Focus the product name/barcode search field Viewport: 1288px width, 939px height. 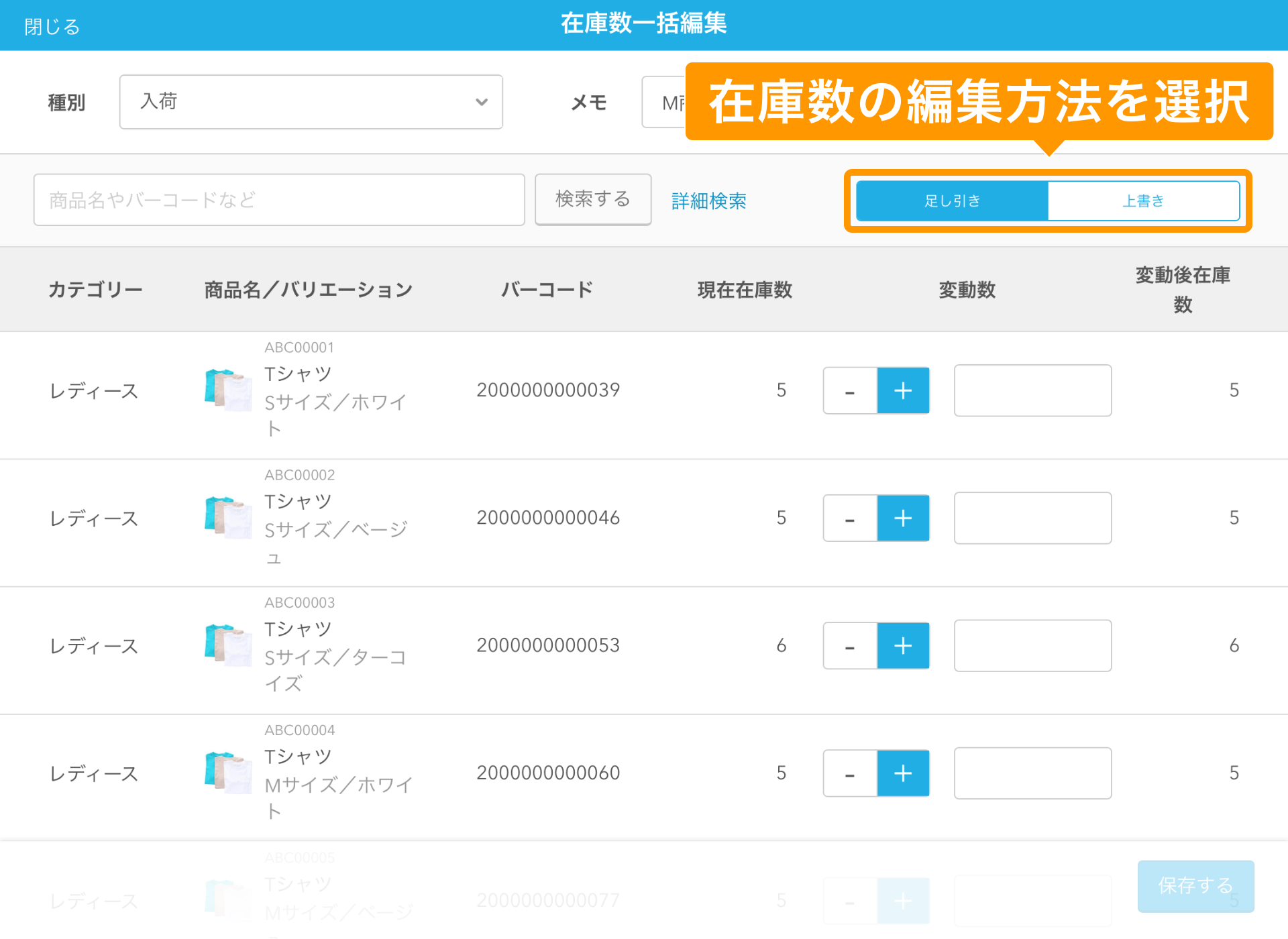pos(279,200)
